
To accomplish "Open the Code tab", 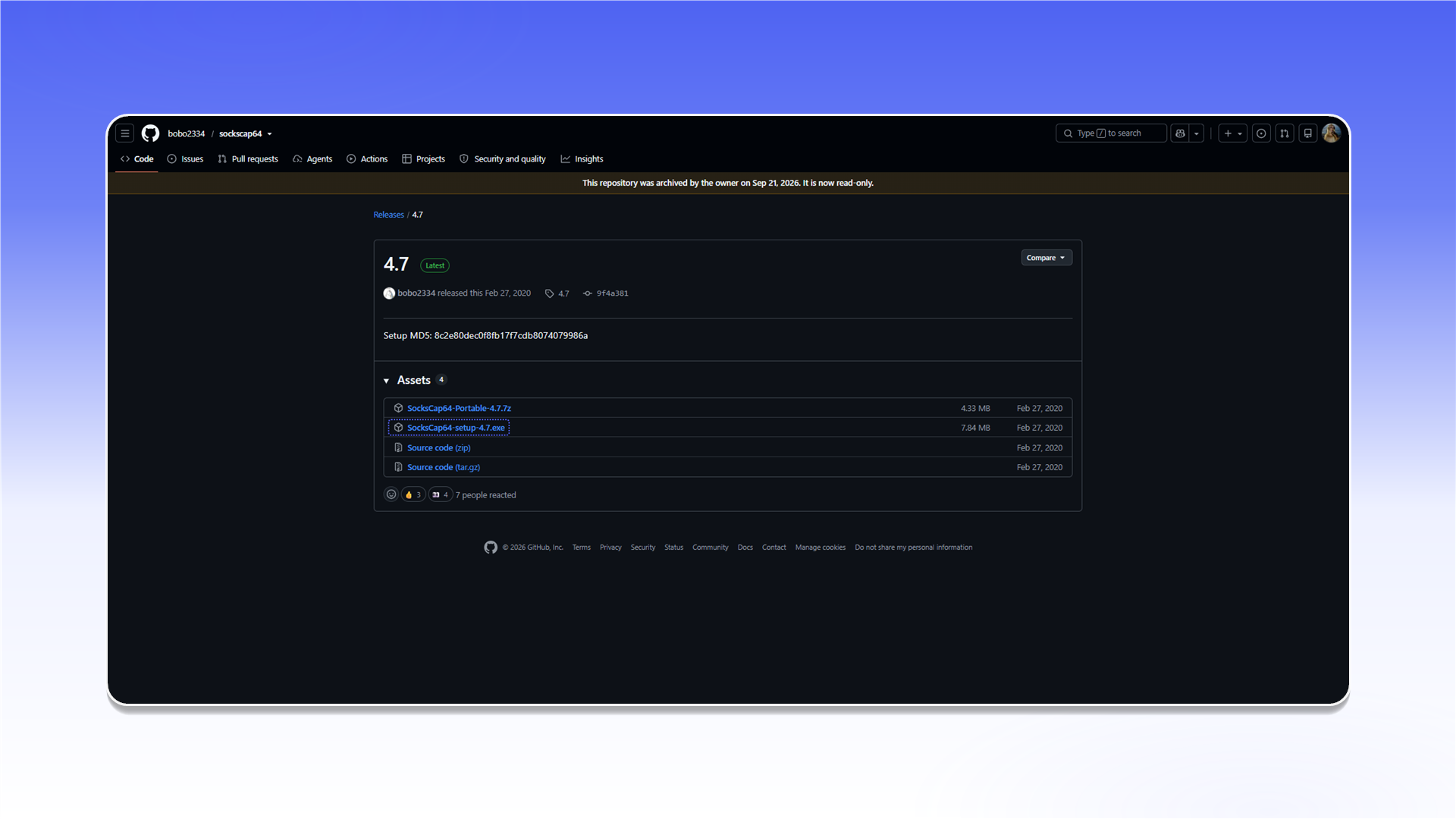I will coord(137,159).
